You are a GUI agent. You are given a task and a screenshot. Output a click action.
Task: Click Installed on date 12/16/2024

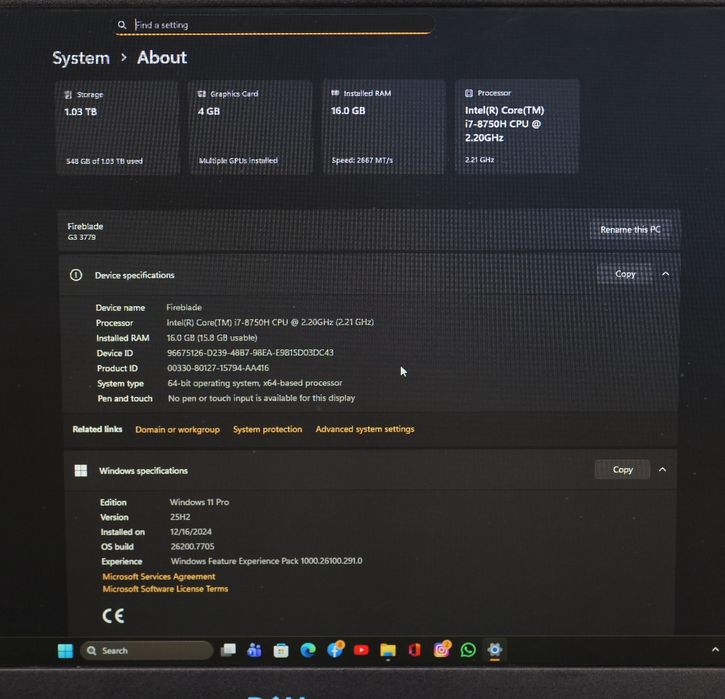point(191,532)
